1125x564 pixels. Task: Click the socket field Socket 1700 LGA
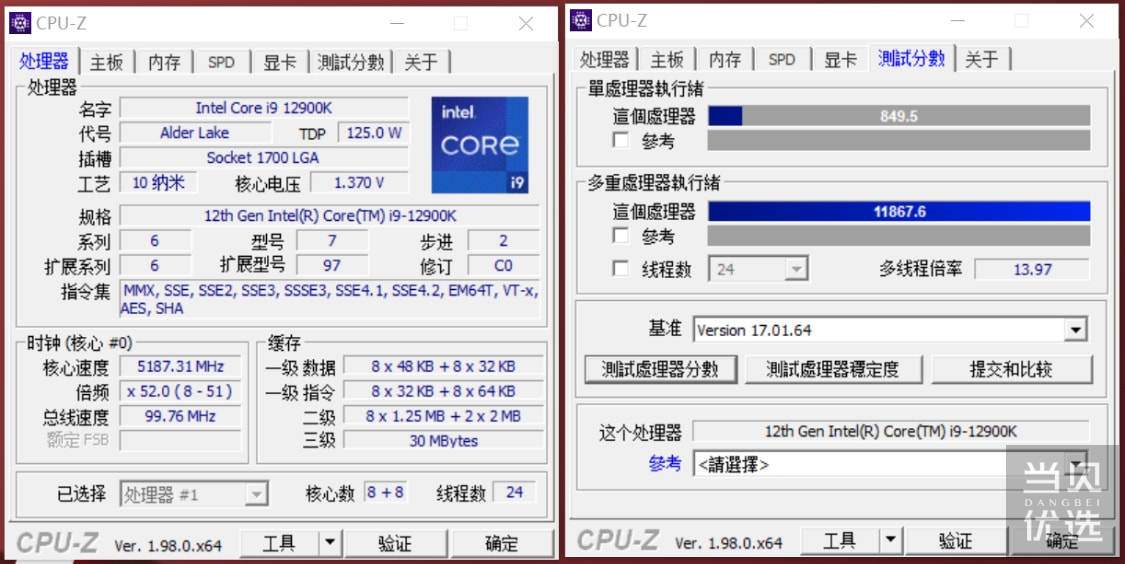click(x=264, y=157)
